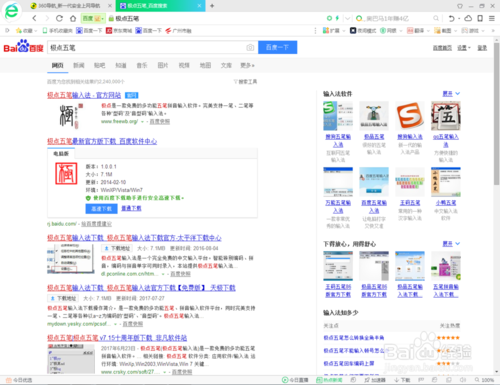Select the 贴吧 search tab
500x385 pixels.
coord(99,65)
